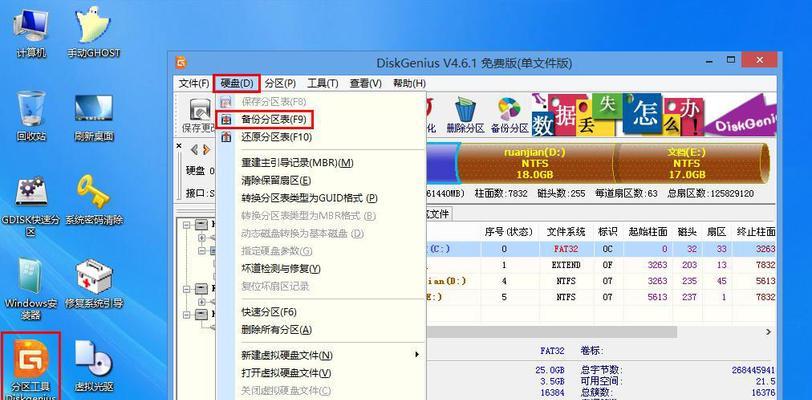
Task: Open the 文件(F) menu
Action: point(194,83)
